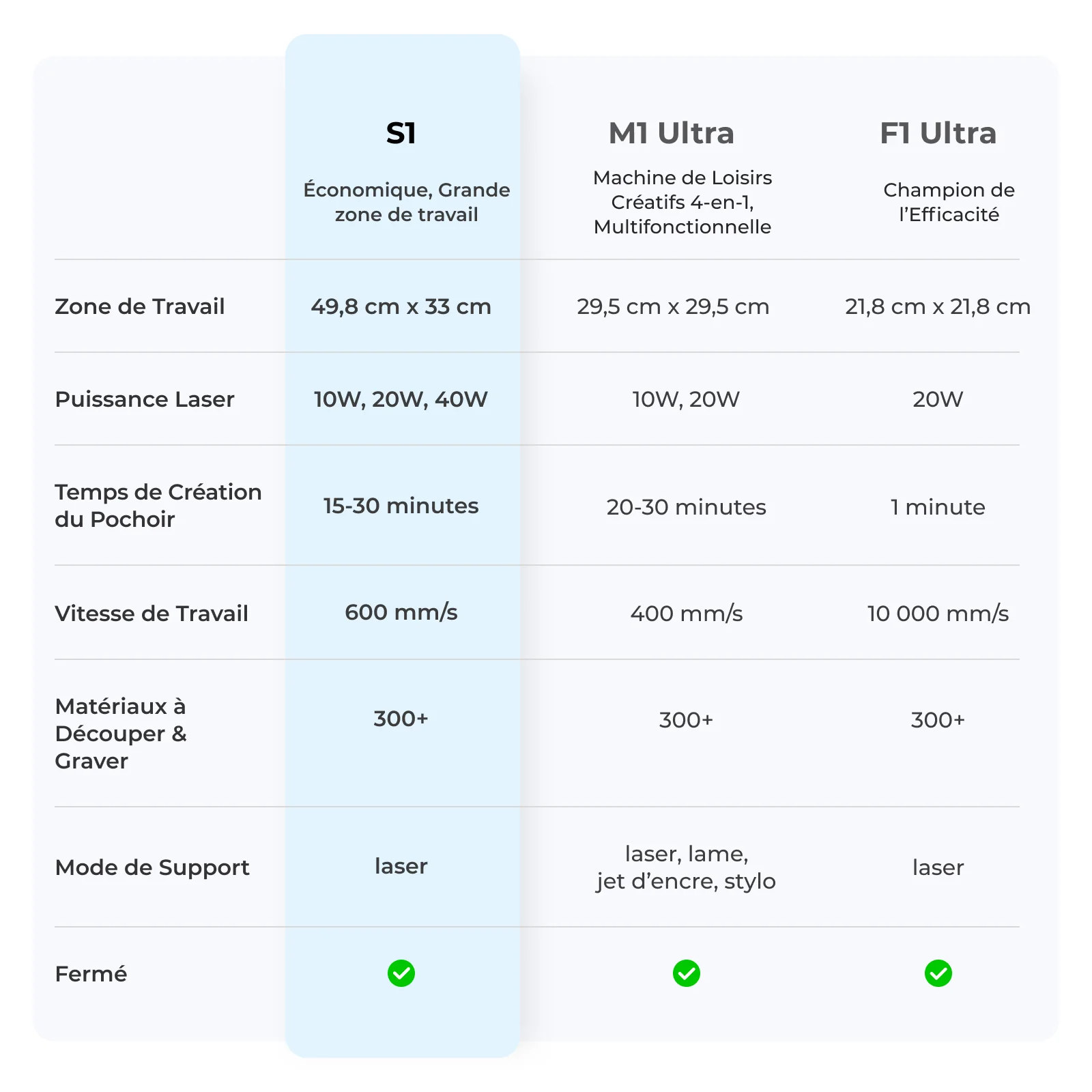Select the S1 column heading
The width and height of the screenshot is (1092, 1092).
click(401, 133)
